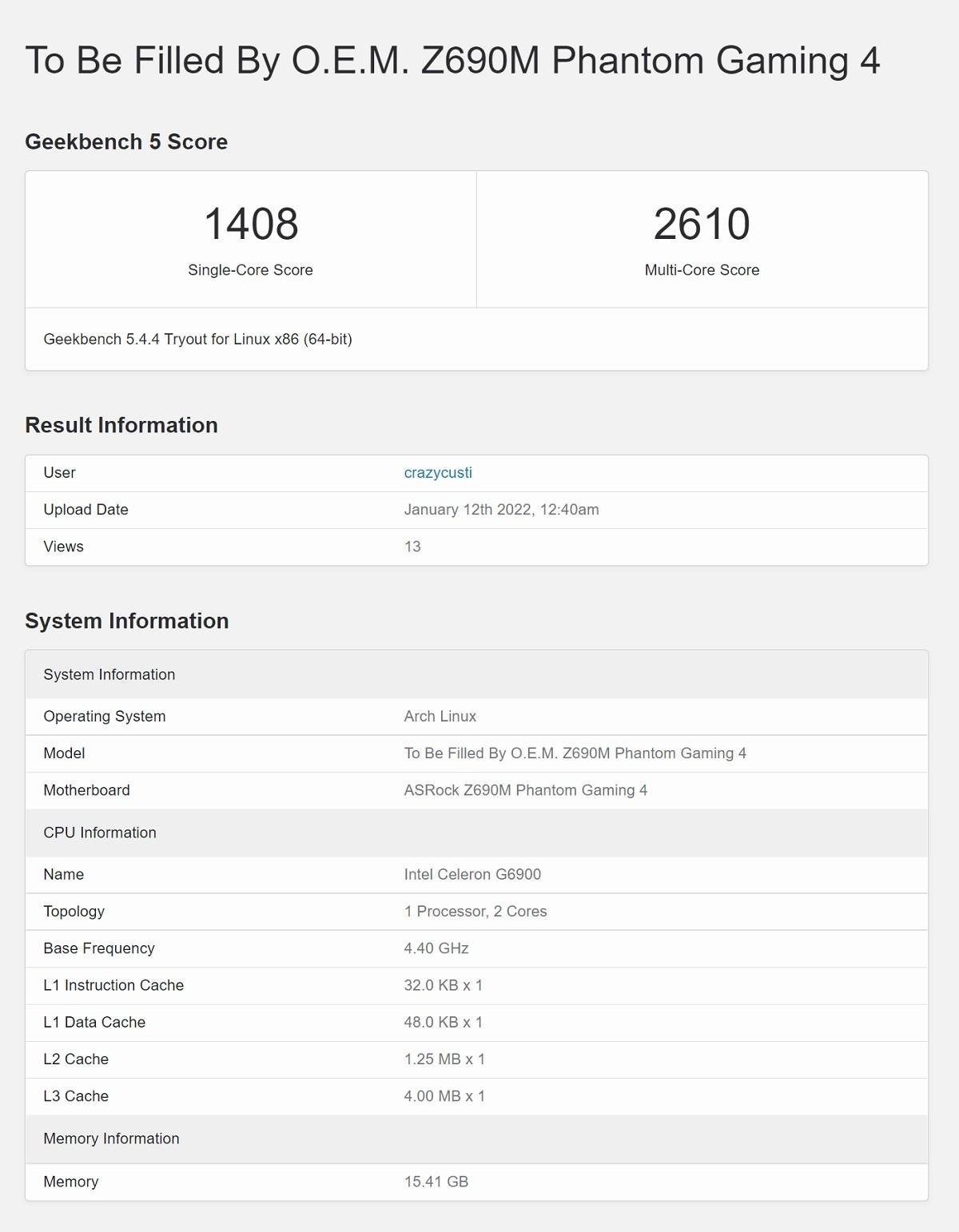
Task: Select the Upload Date row label
Action: pos(86,510)
